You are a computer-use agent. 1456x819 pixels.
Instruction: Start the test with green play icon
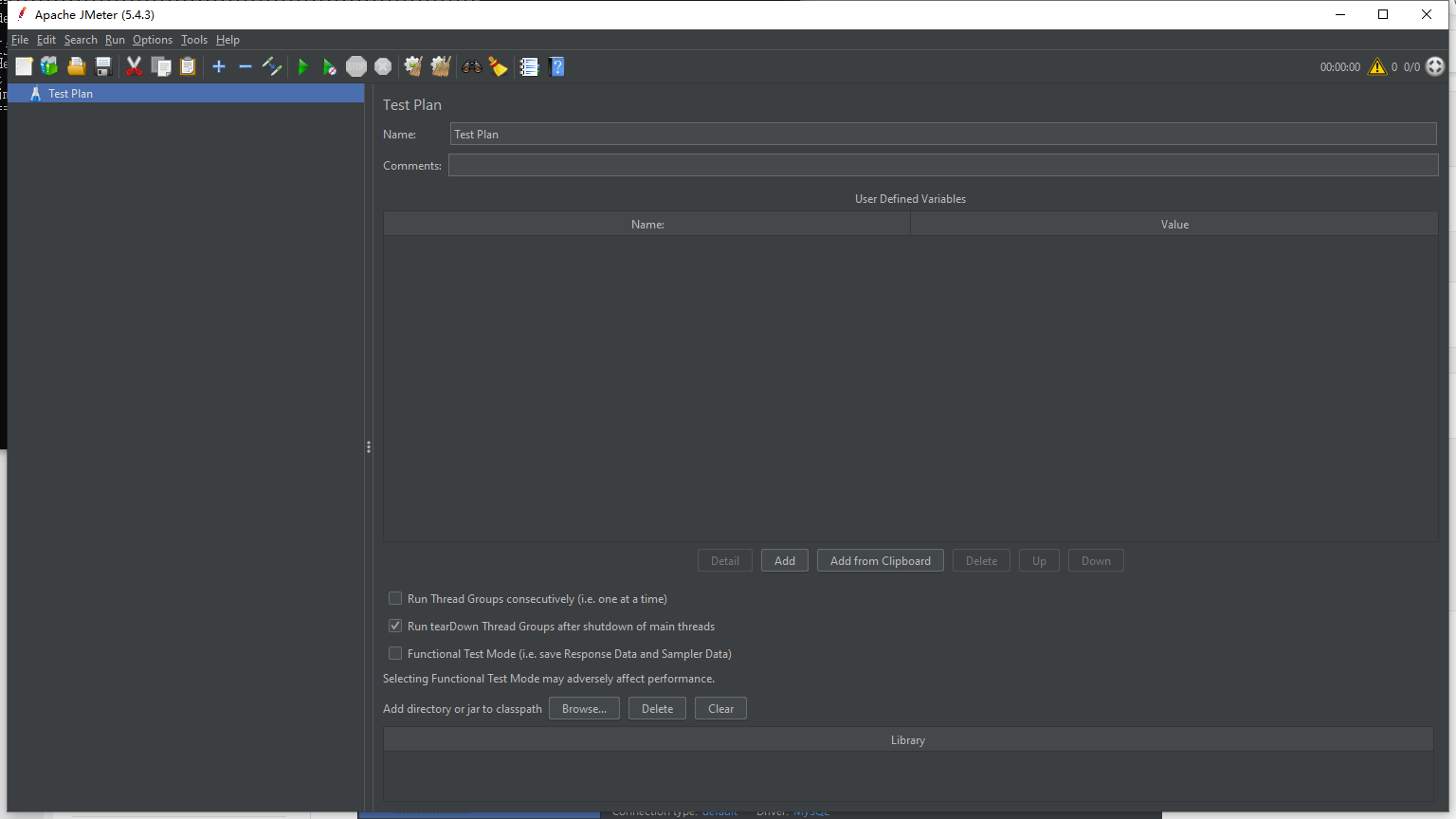pyautogui.click(x=303, y=66)
